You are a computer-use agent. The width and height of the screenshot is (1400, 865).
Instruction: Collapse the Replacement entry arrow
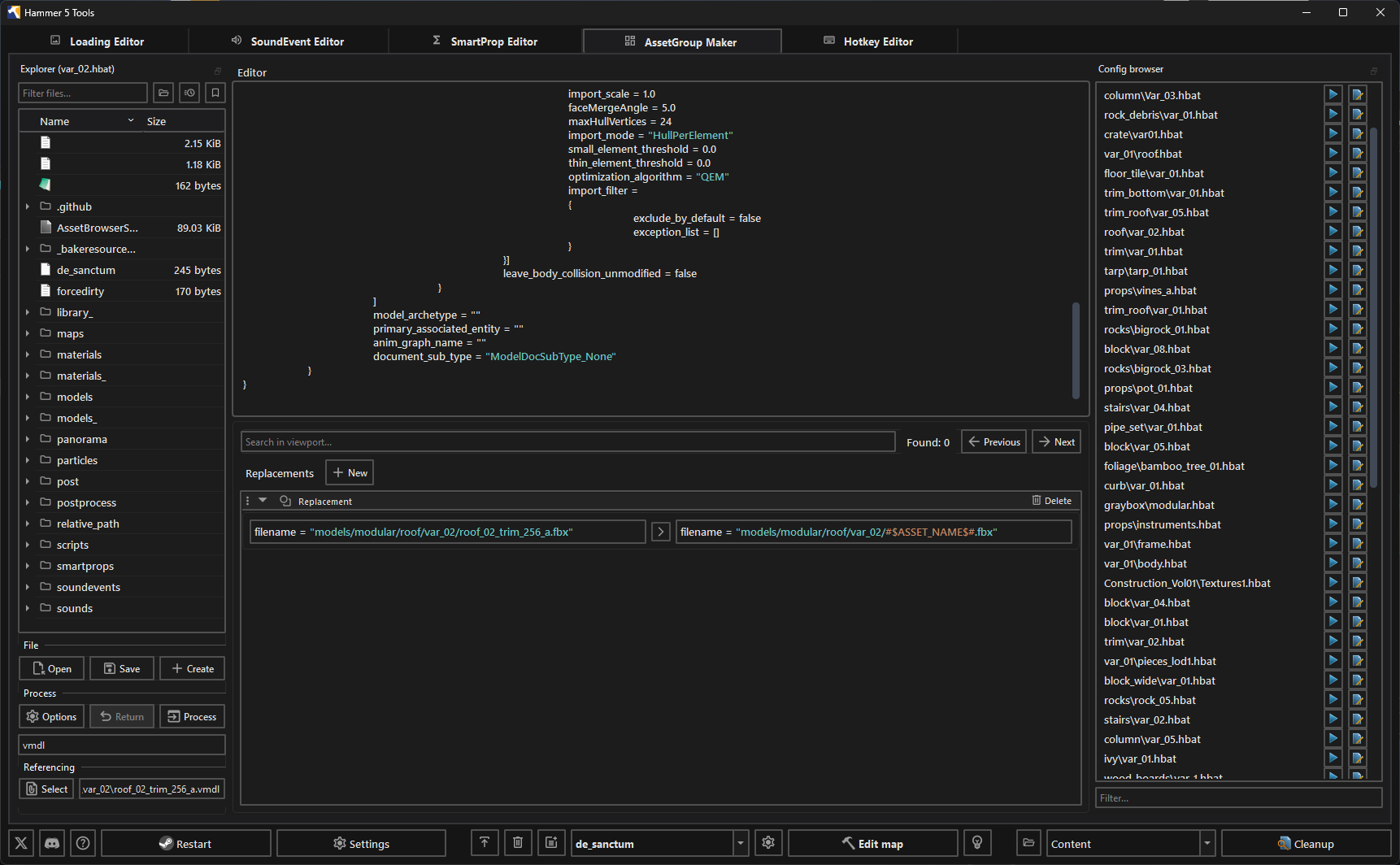(x=263, y=501)
